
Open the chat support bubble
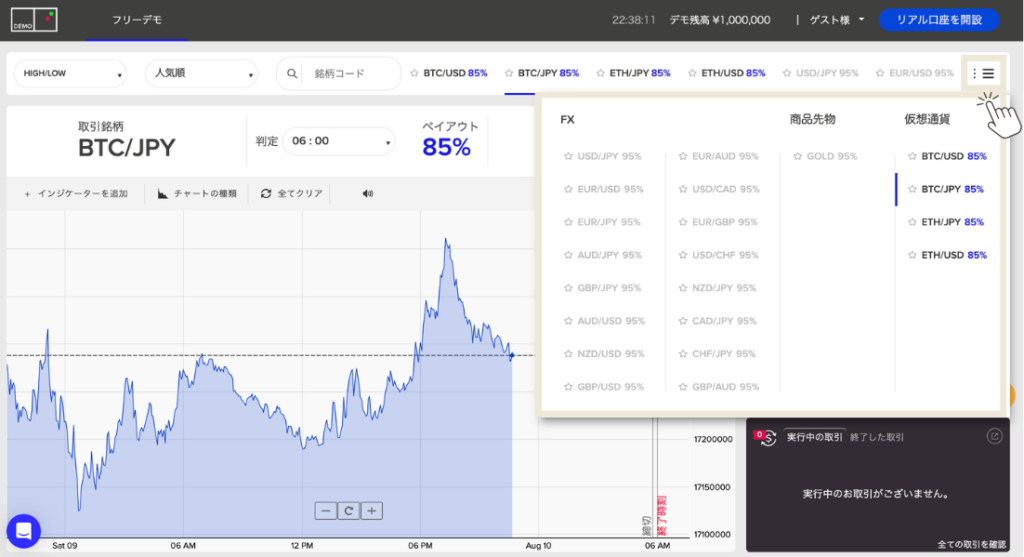coord(24,531)
